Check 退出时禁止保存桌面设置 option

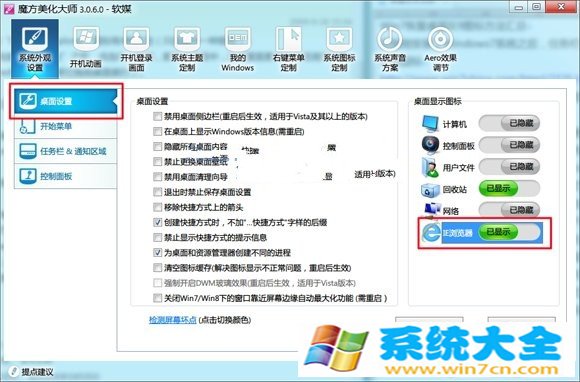[158, 192]
